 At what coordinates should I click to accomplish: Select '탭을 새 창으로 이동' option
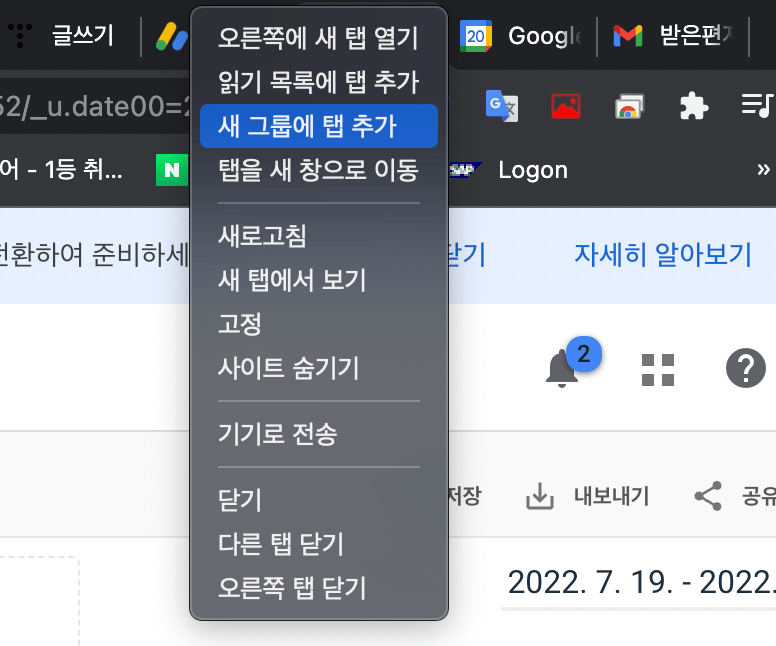click(319, 170)
